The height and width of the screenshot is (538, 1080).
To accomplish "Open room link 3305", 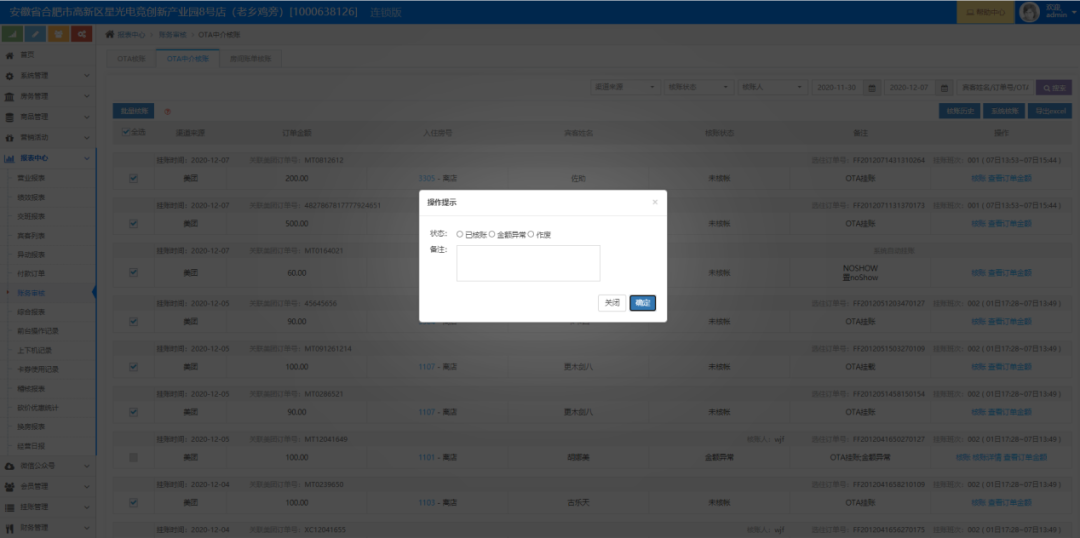I will point(426,178).
